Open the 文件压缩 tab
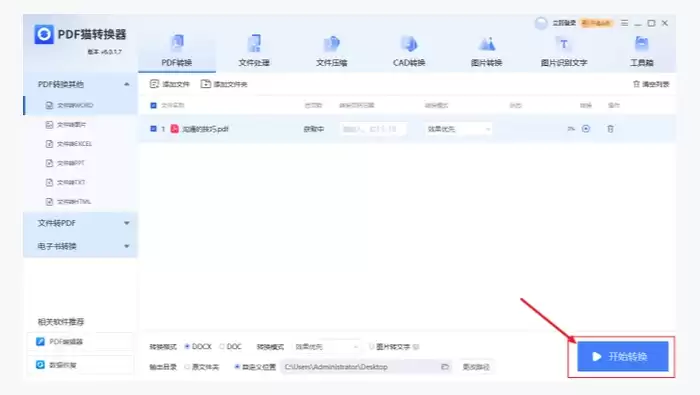700x395 pixels. click(332, 51)
